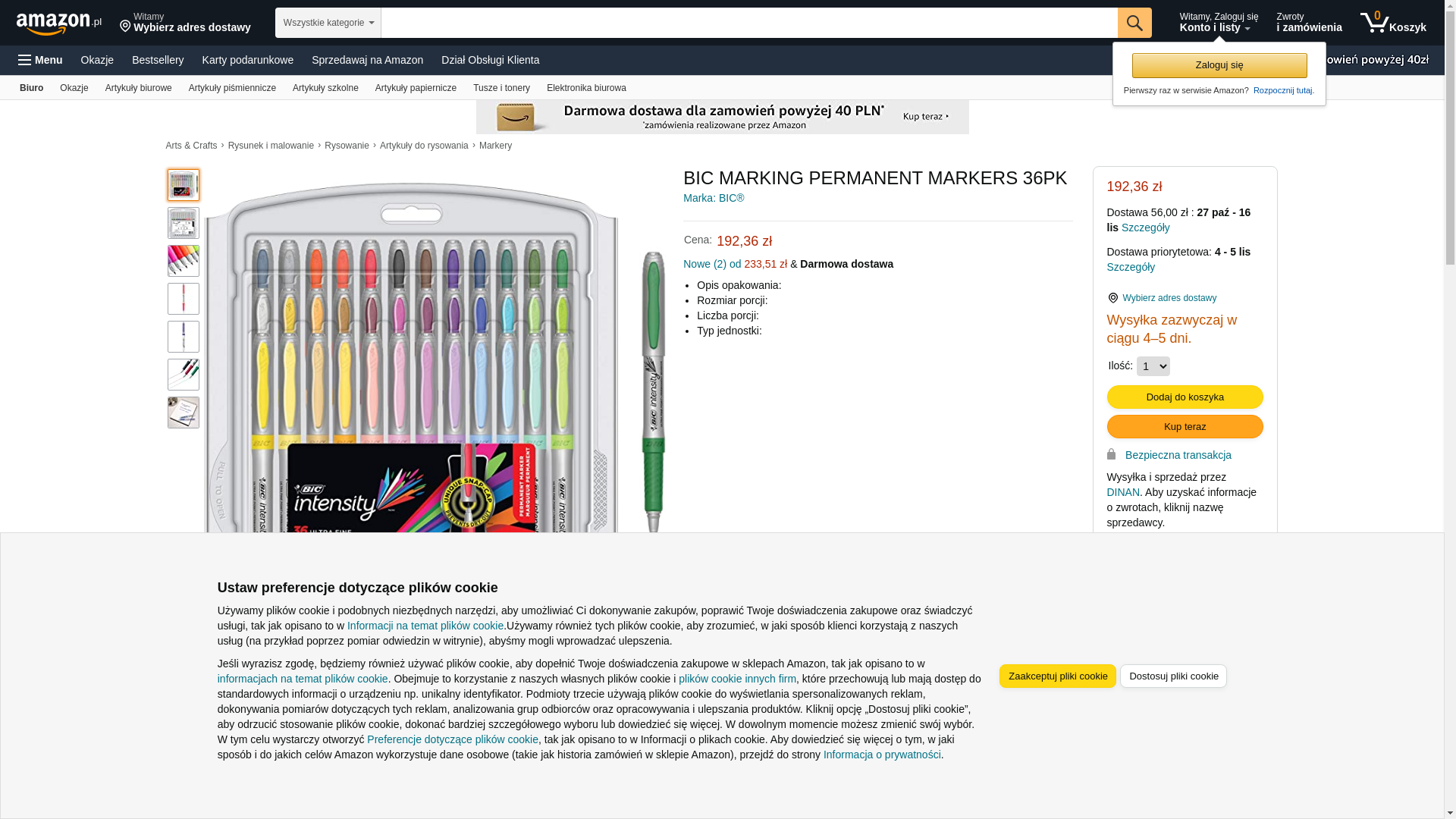Open the DINAN seller link
This screenshot has width=1456, height=819.
1123,492
